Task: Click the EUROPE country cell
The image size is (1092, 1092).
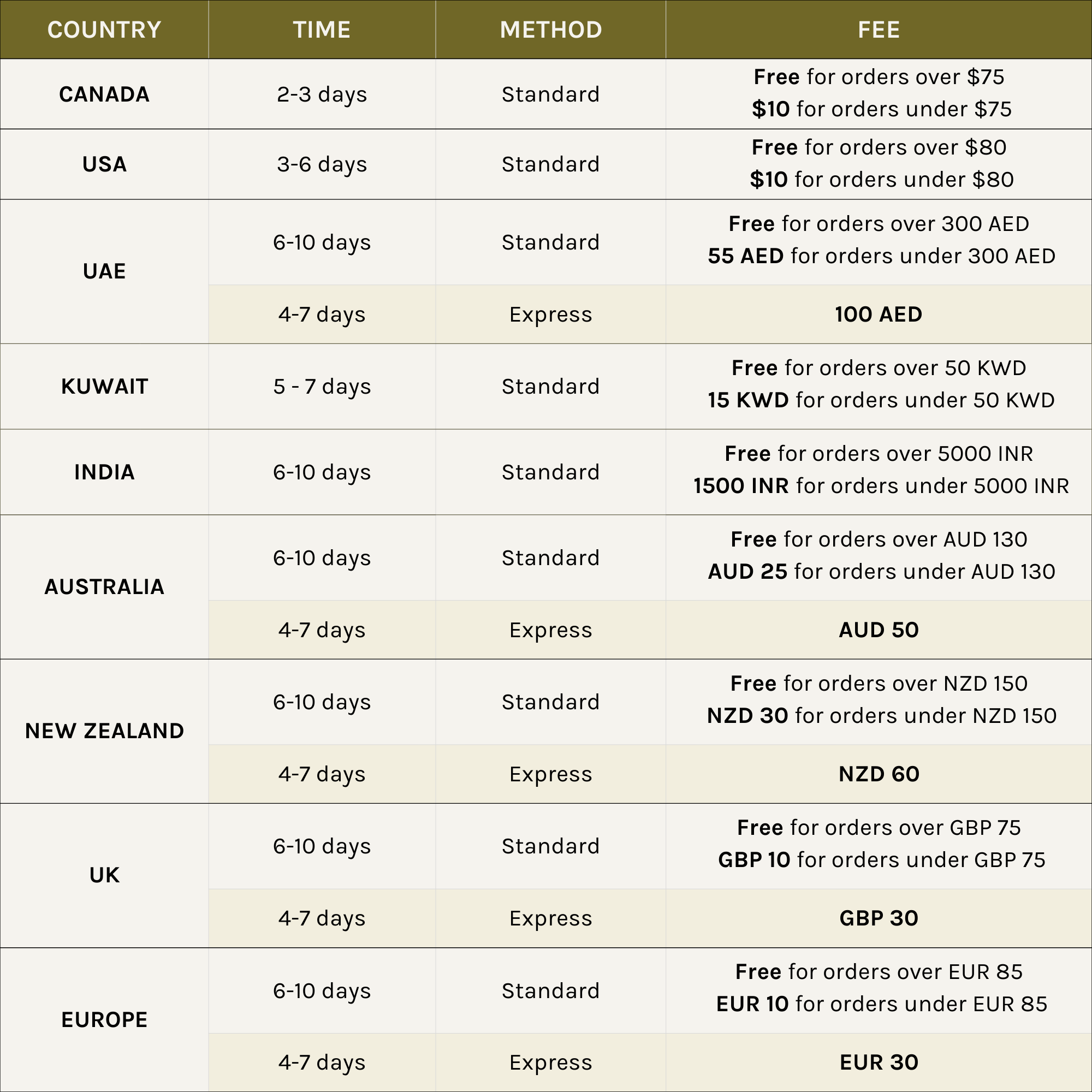Action: click(x=104, y=1019)
